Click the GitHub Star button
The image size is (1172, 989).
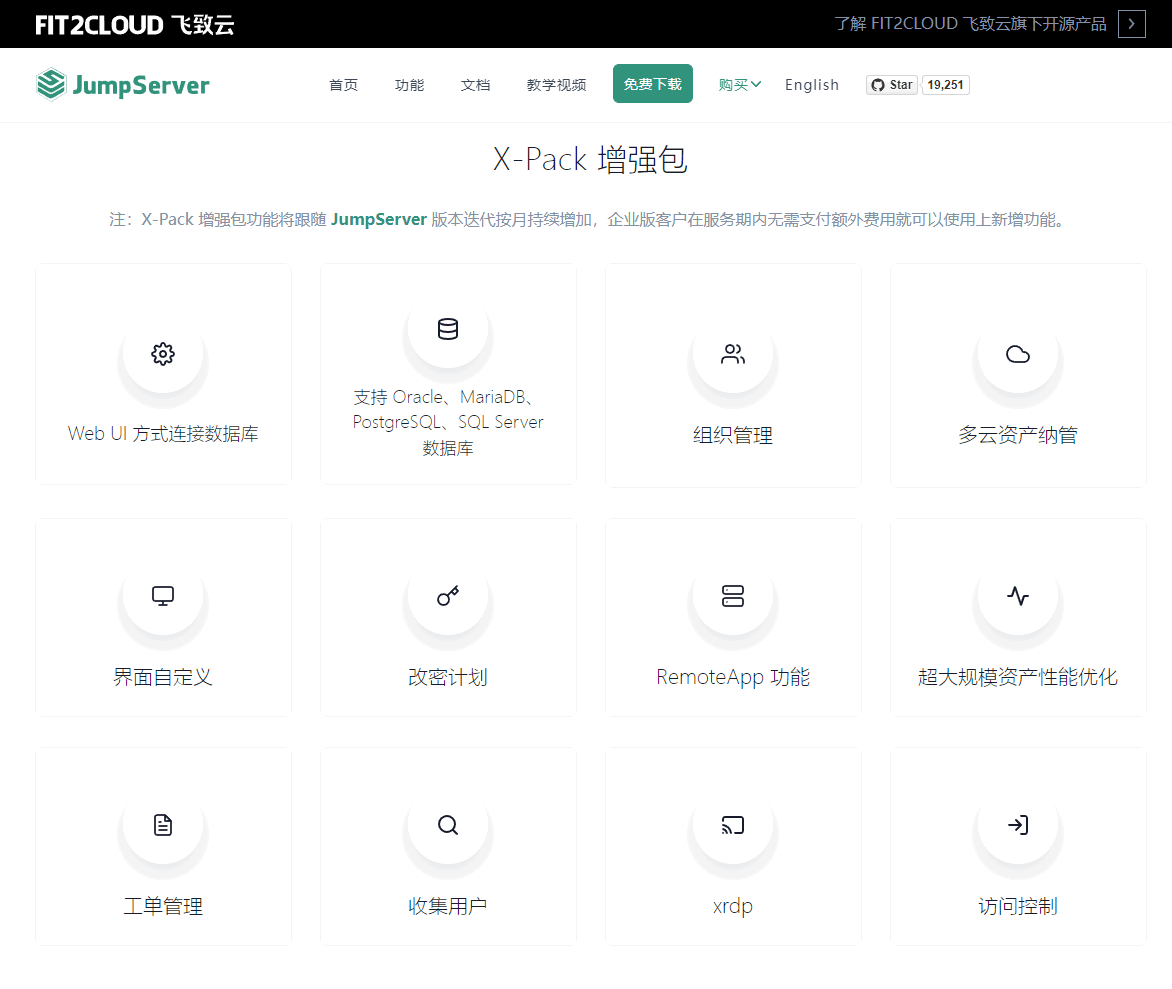[892, 84]
